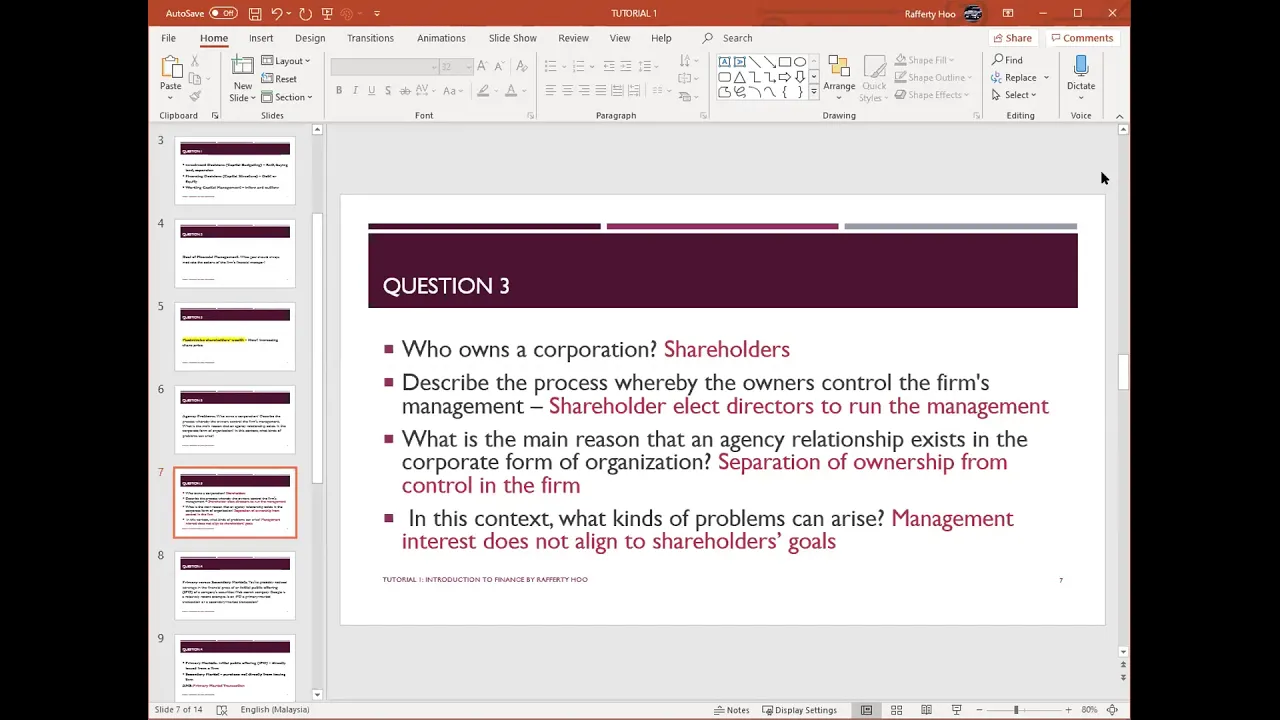This screenshot has width=1280, height=720.
Task: Open the font name combo box
Action: tap(384, 66)
